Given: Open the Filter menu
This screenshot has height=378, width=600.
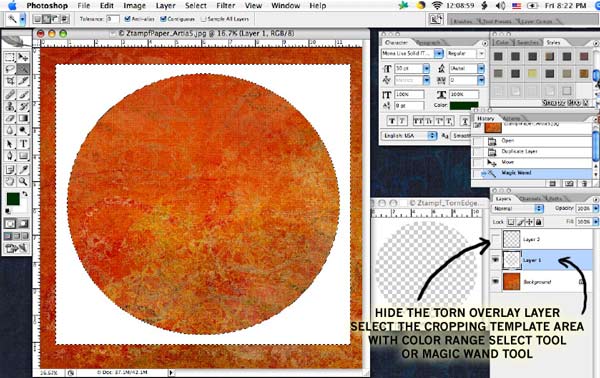Looking at the screenshot, I should (226, 6).
